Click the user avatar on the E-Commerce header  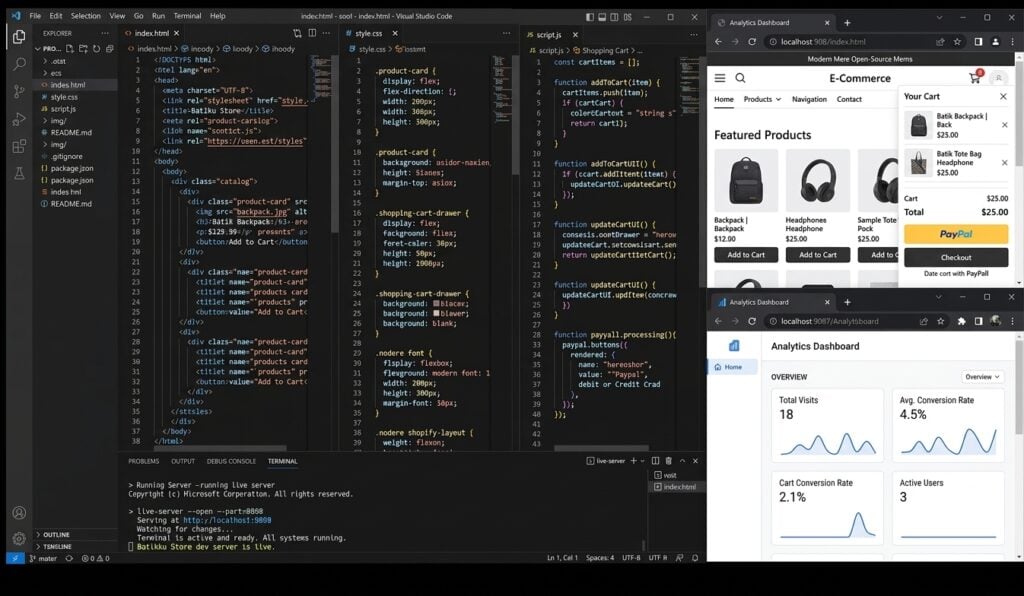[998, 78]
